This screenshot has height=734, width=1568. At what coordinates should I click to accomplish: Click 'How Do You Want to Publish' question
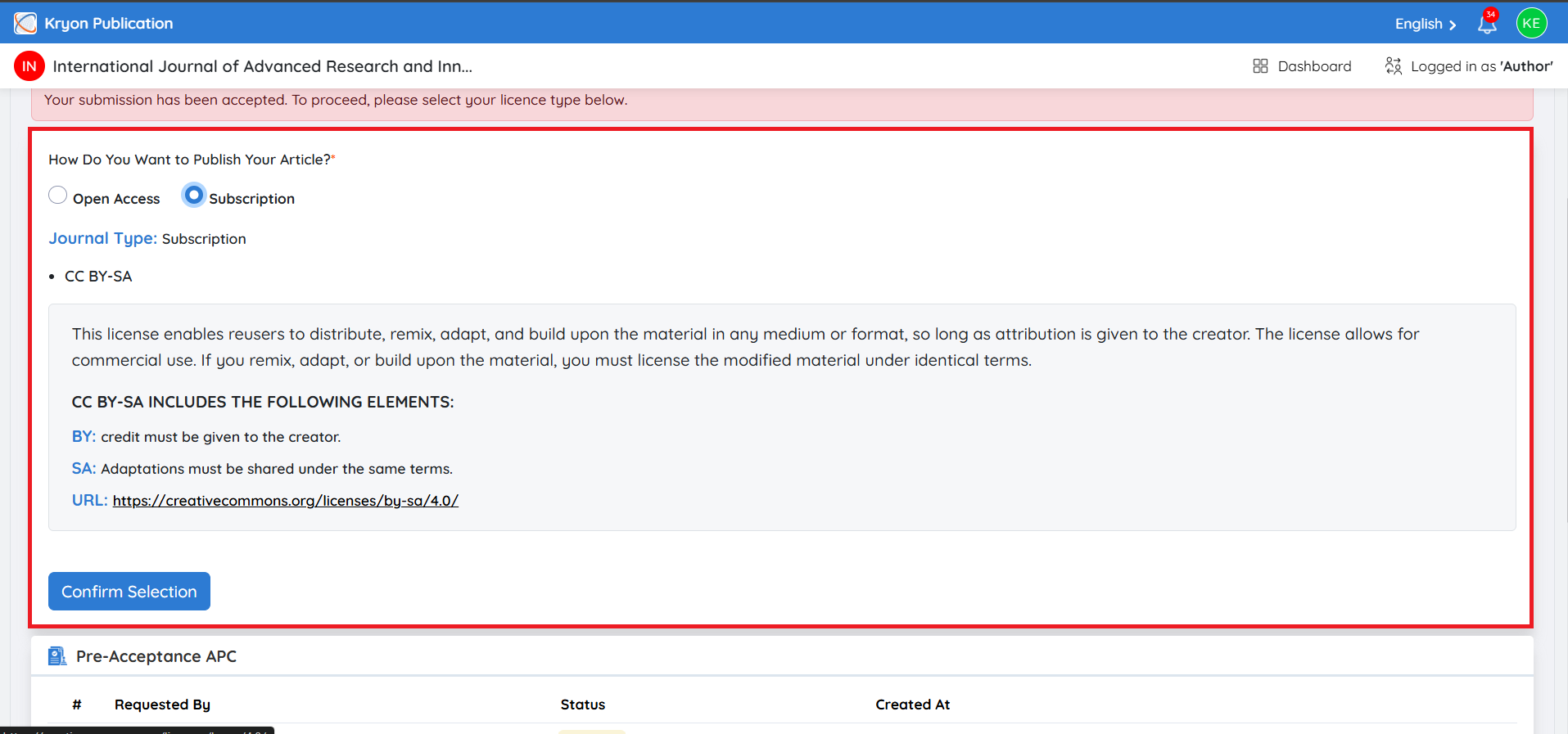click(x=192, y=160)
